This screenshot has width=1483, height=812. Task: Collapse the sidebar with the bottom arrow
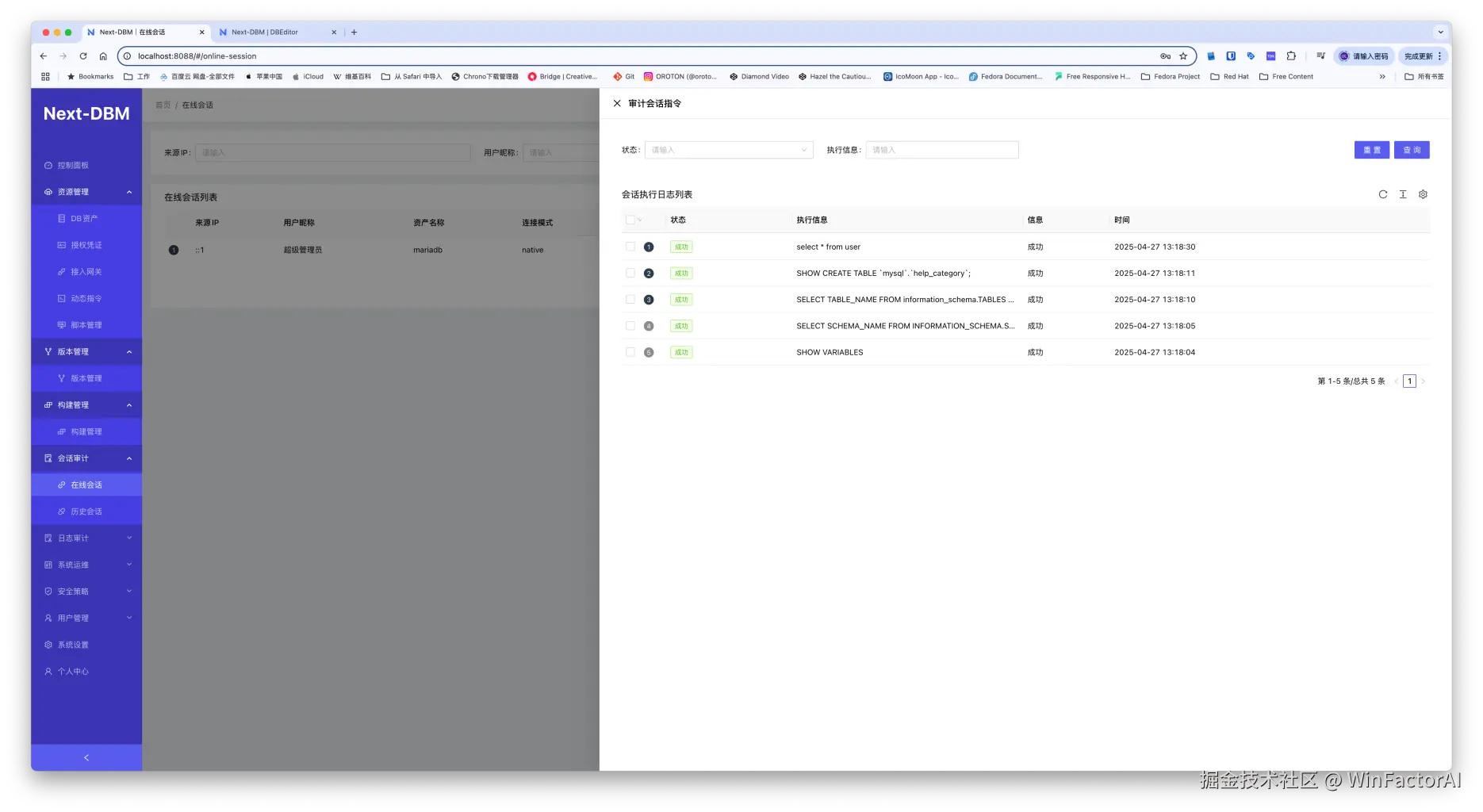pyautogui.click(x=86, y=758)
